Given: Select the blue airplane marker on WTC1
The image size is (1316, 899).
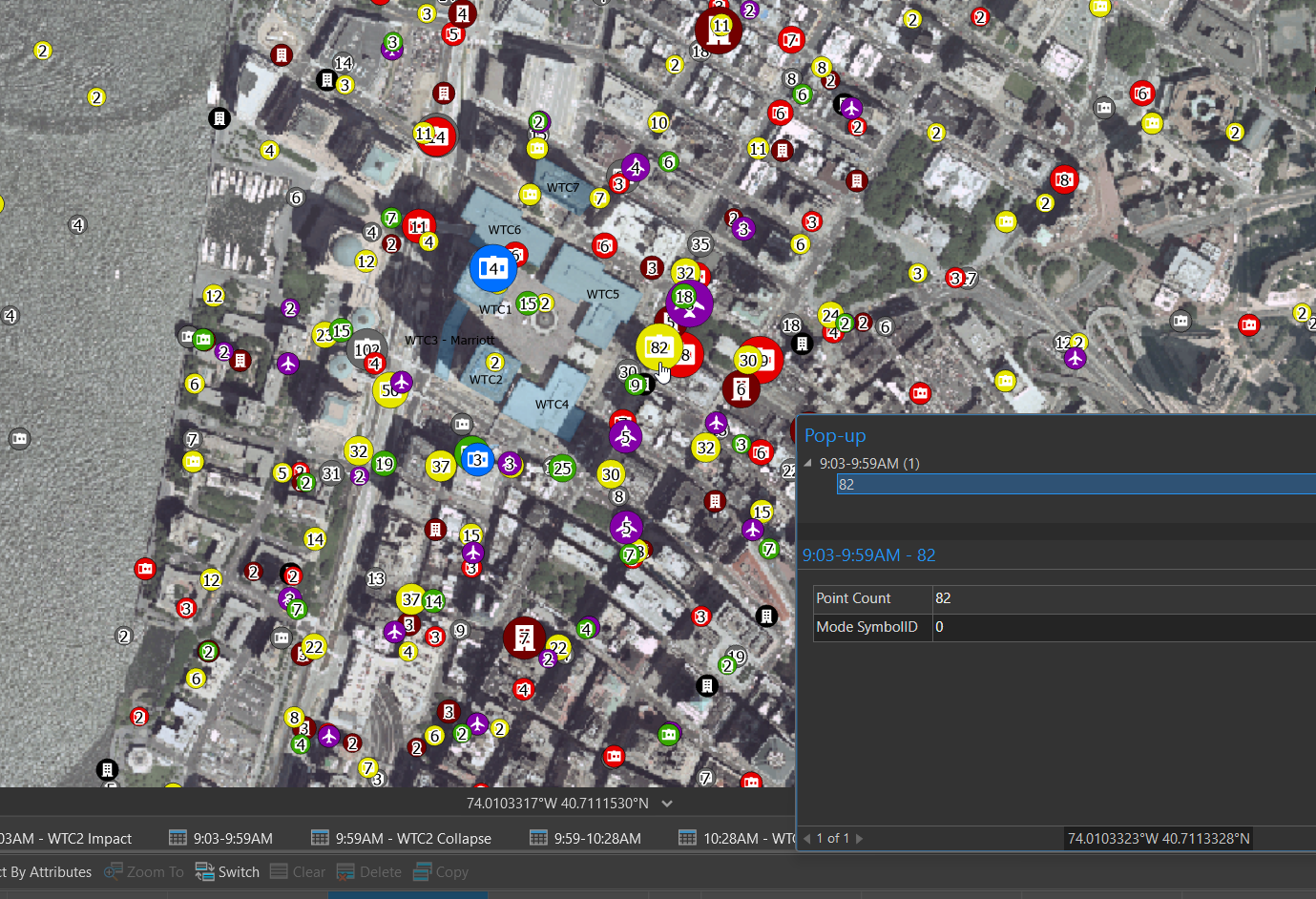Looking at the screenshot, I should click(492, 268).
